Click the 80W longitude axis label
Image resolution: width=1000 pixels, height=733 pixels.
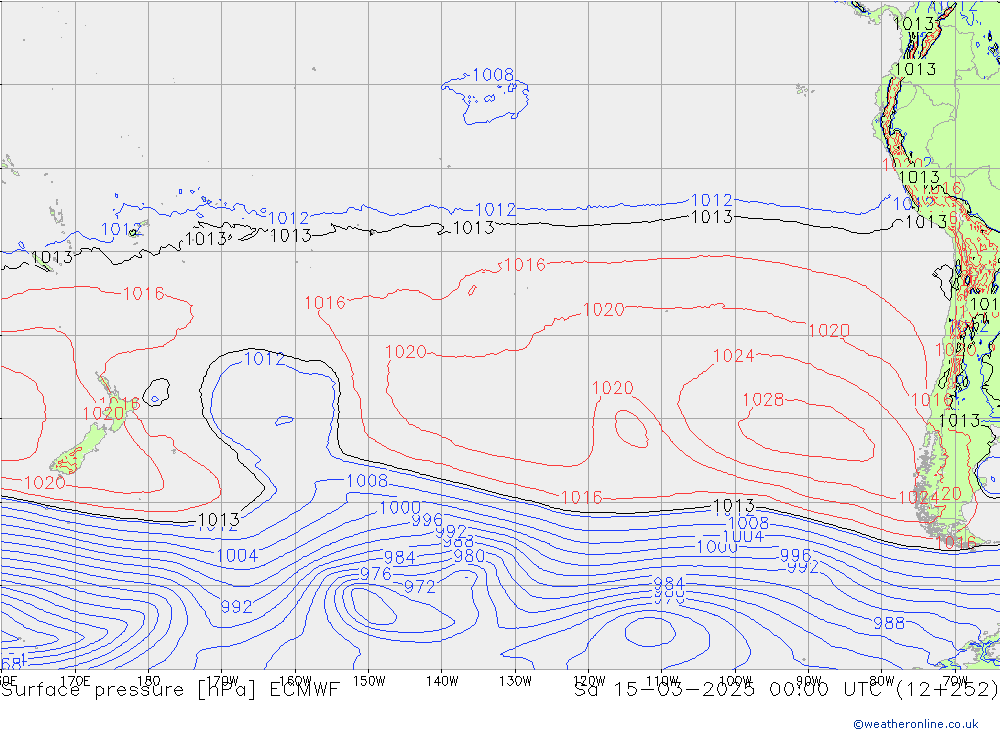point(882,681)
